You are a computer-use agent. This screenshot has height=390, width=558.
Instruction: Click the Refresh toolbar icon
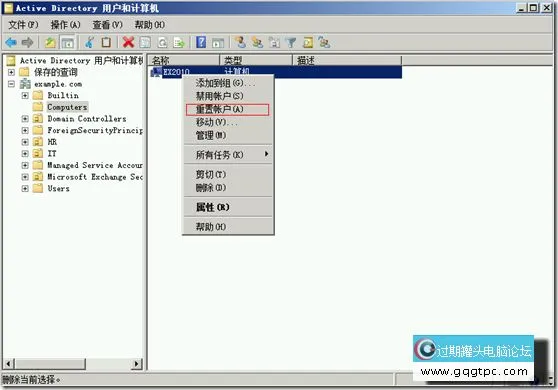[x=162, y=43]
